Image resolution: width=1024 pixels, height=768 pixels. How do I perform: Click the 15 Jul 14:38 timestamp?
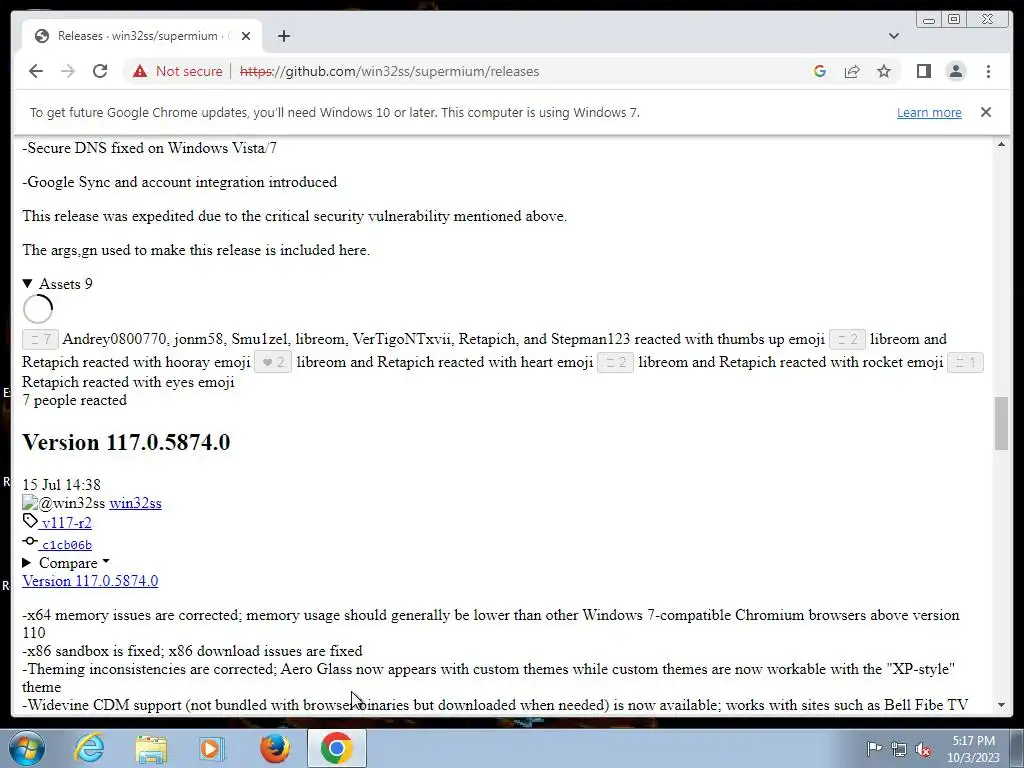(61, 485)
